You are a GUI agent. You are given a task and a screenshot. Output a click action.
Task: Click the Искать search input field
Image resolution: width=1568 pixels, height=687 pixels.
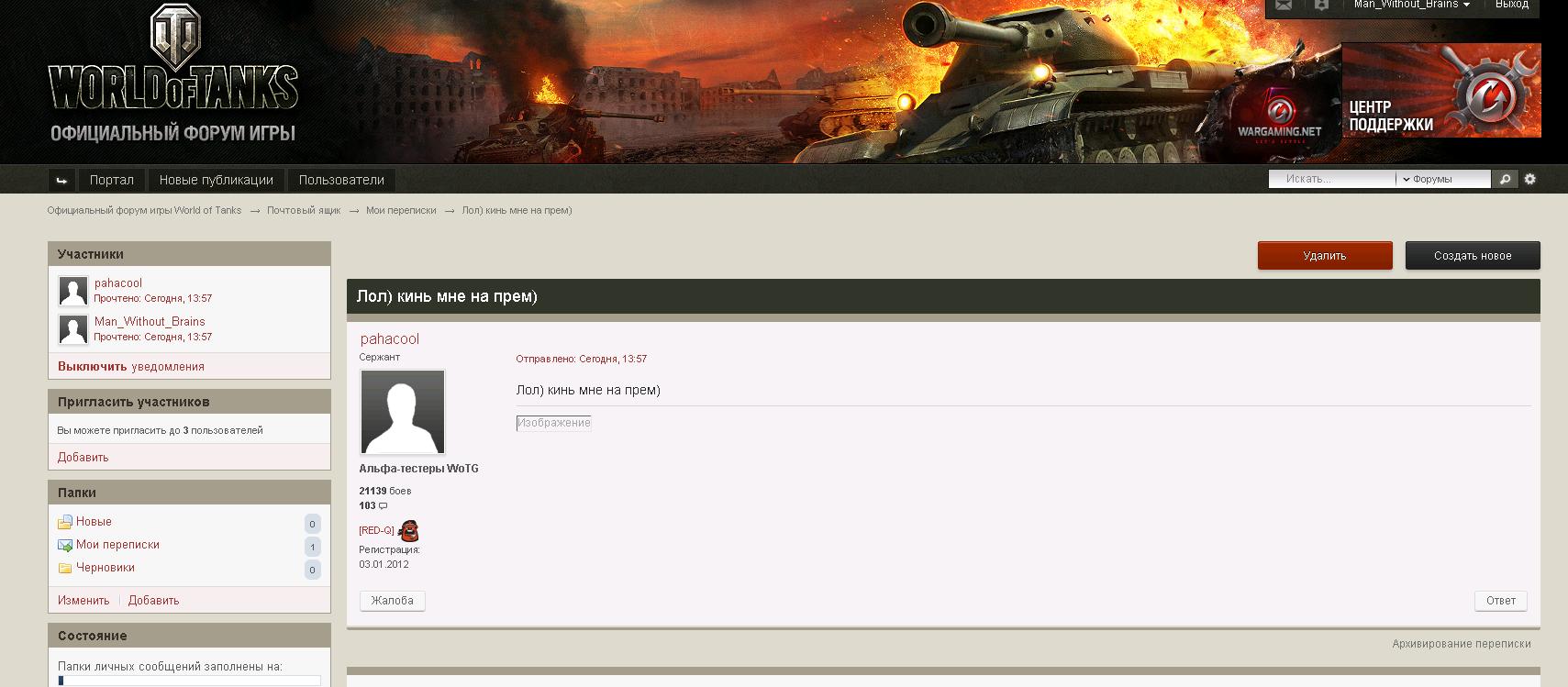coord(1332,179)
